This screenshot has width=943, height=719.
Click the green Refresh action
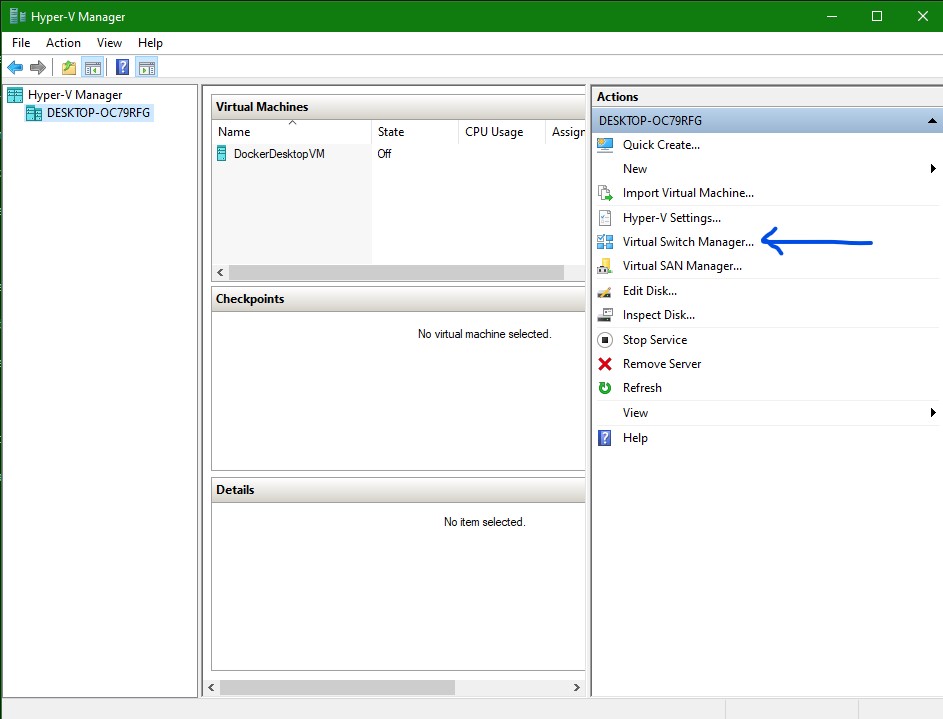pyautogui.click(x=641, y=388)
